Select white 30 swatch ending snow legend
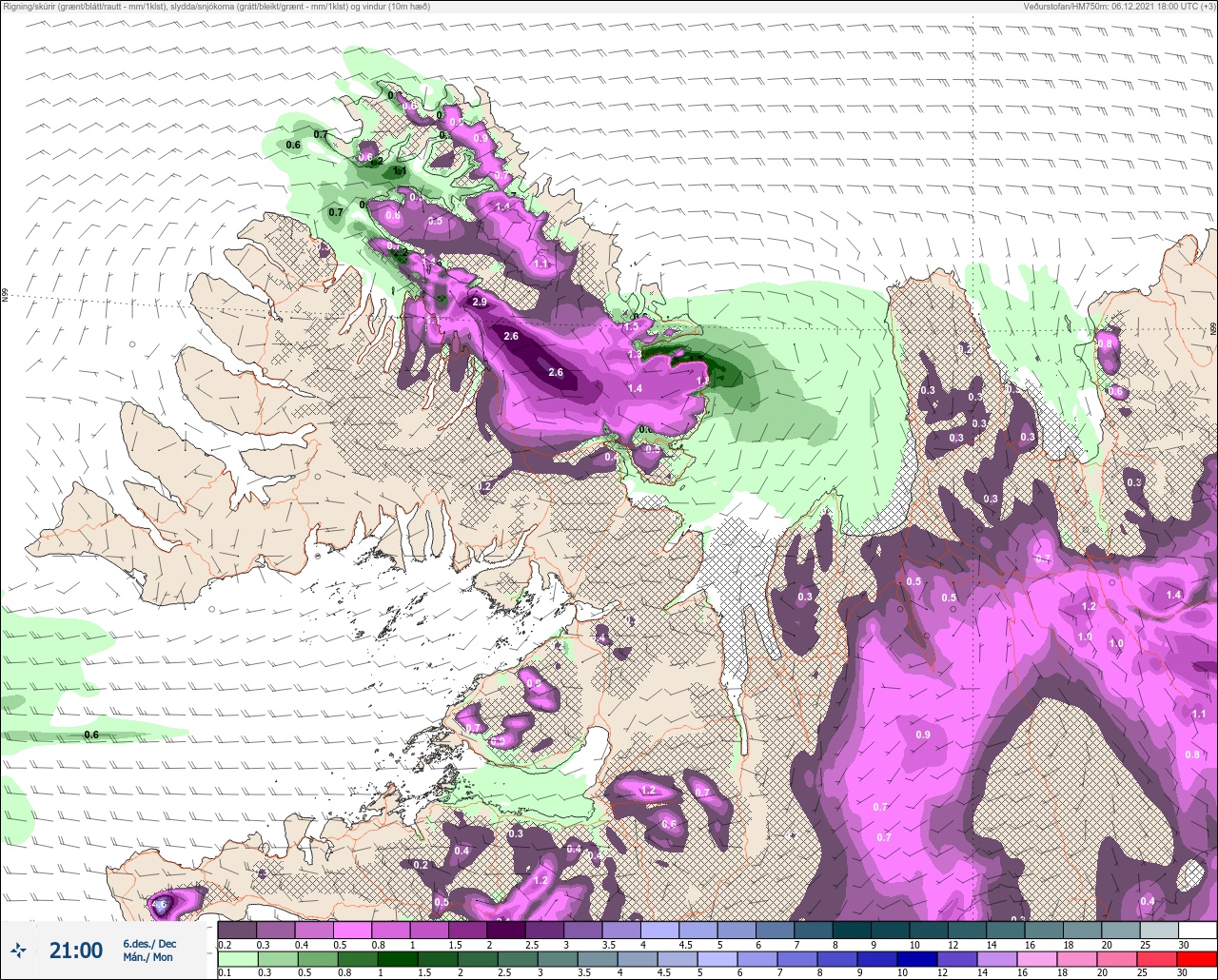The width and height of the screenshot is (1218, 980). pos(1197,930)
